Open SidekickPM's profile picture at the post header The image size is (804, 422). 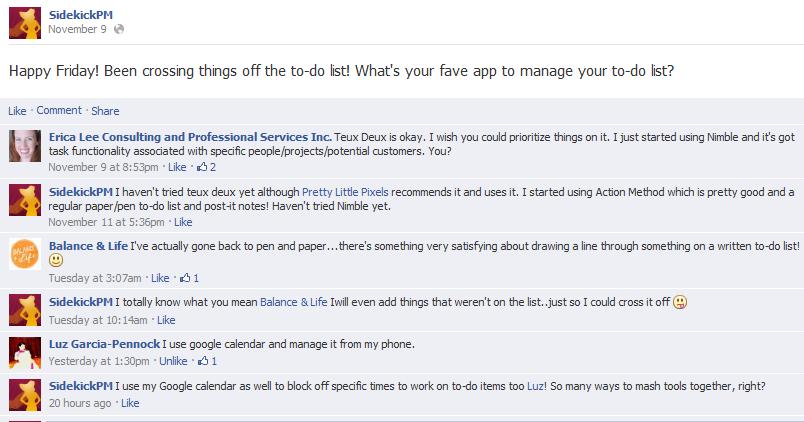25,23
